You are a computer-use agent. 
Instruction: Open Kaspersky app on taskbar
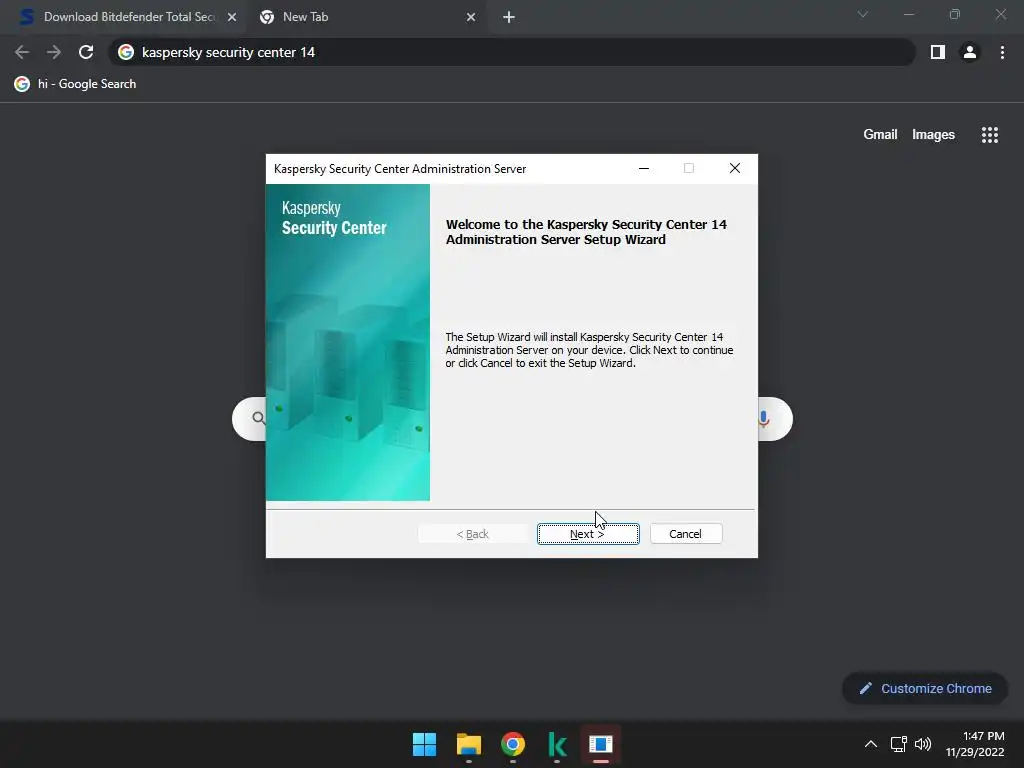[557, 744]
